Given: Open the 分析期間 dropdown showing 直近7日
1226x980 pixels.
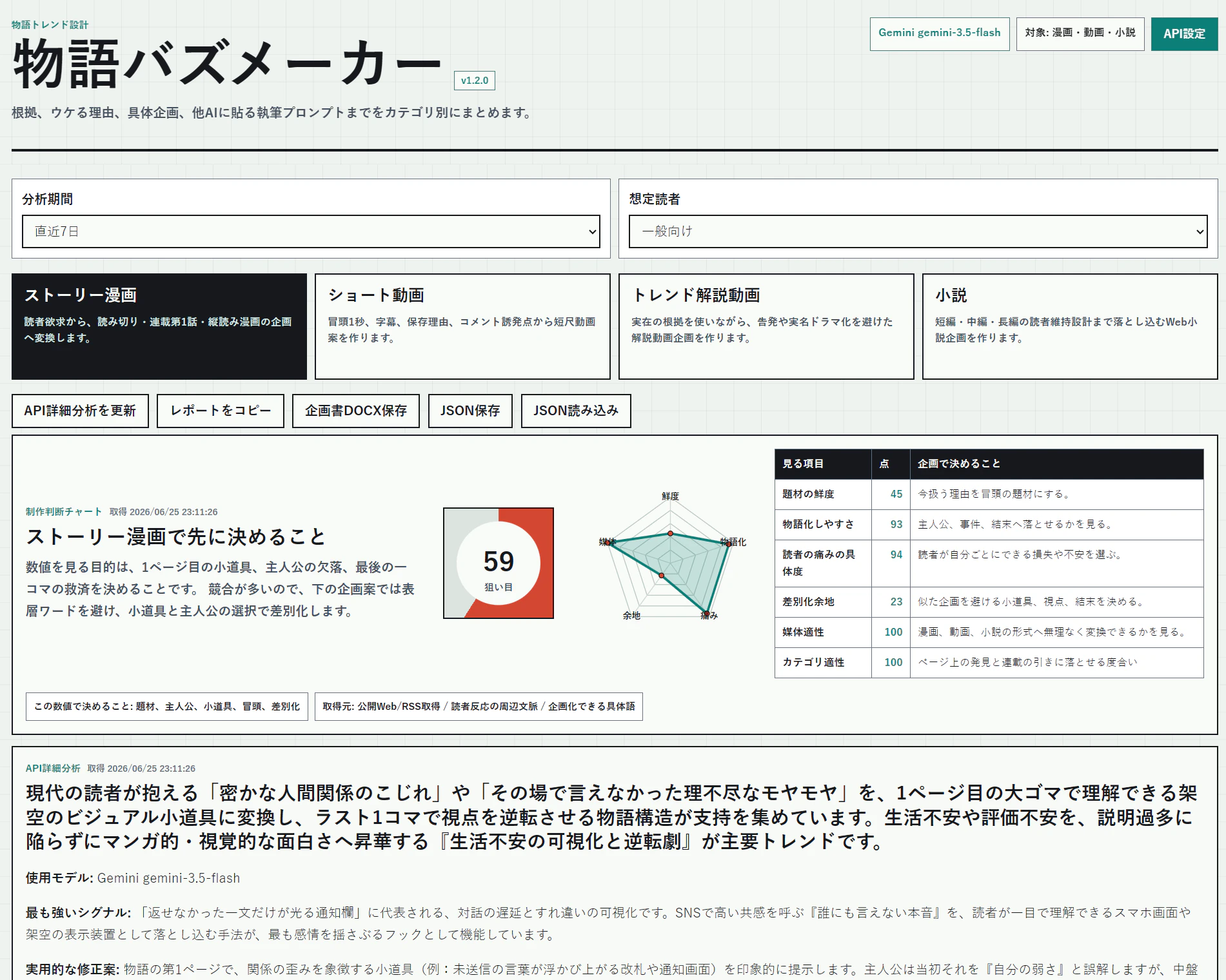Looking at the screenshot, I should point(311,231).
